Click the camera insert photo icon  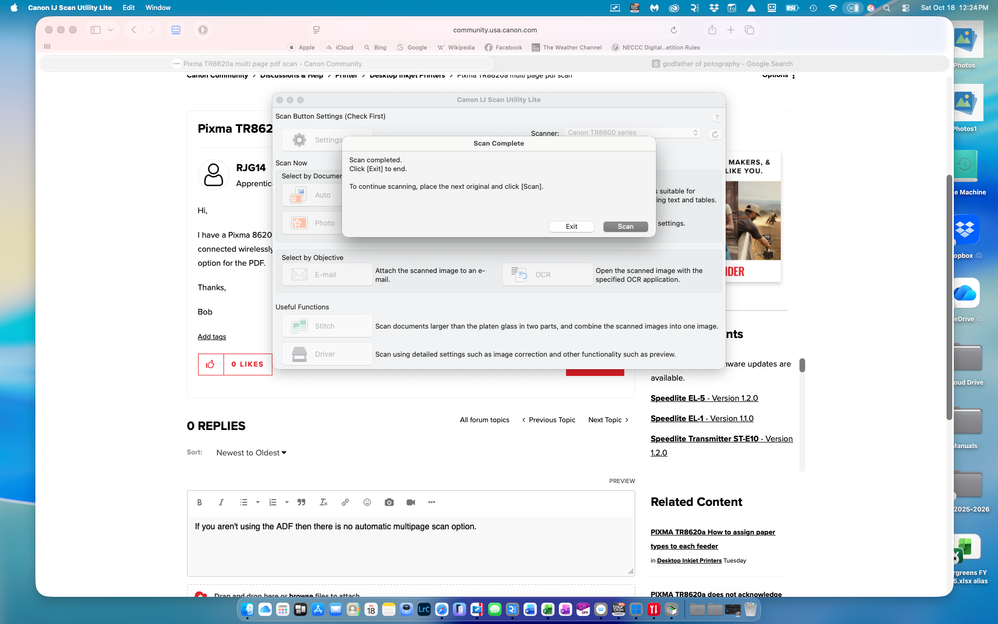pos(389,502)
